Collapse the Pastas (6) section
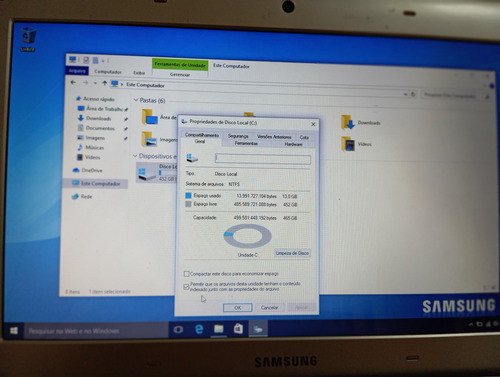 click(x=136, y=100)
